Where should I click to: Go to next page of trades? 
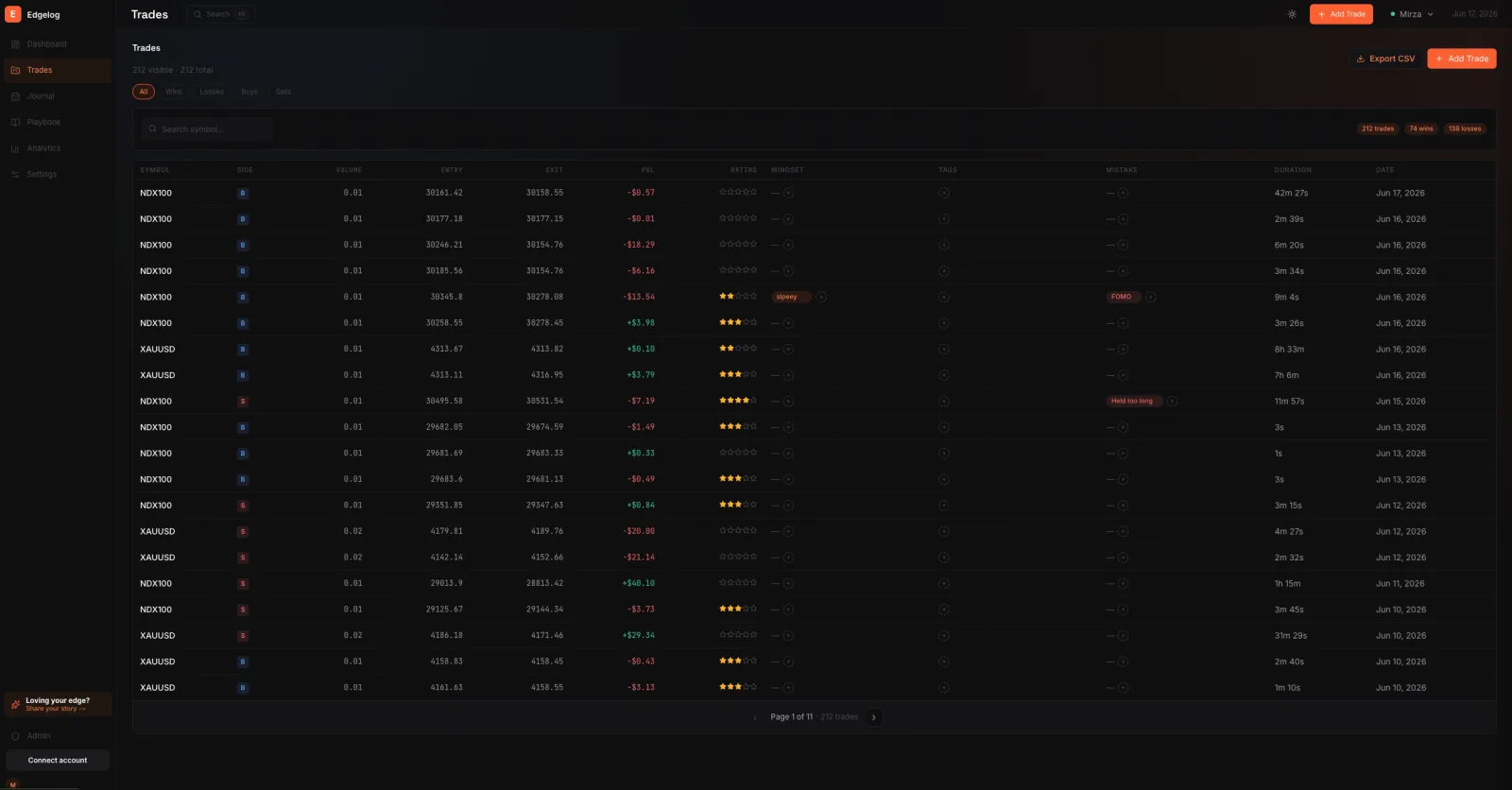pos(874,717)
